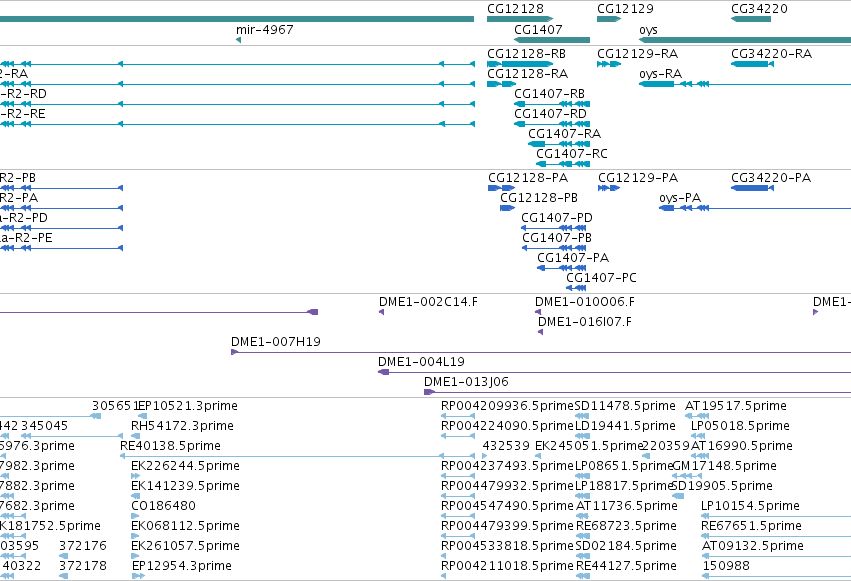Select transcript CG12128-RA
851x581 pixels.
point(501,84)
